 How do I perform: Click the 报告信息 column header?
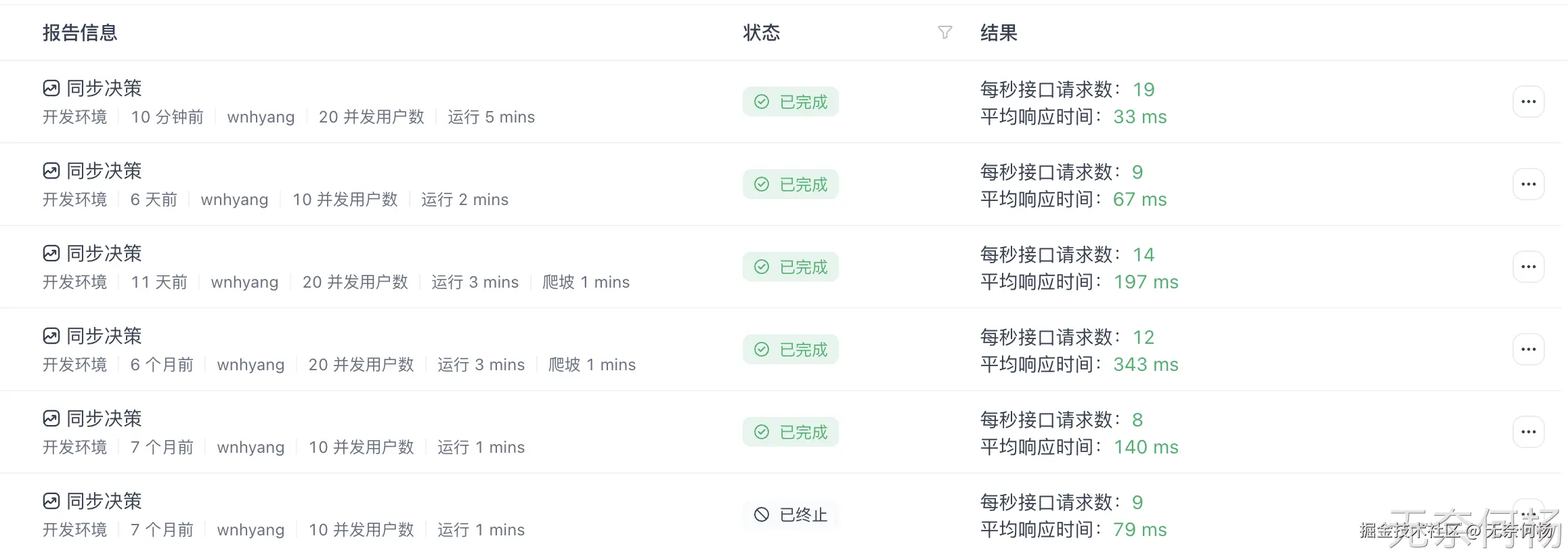coord(80,32)
